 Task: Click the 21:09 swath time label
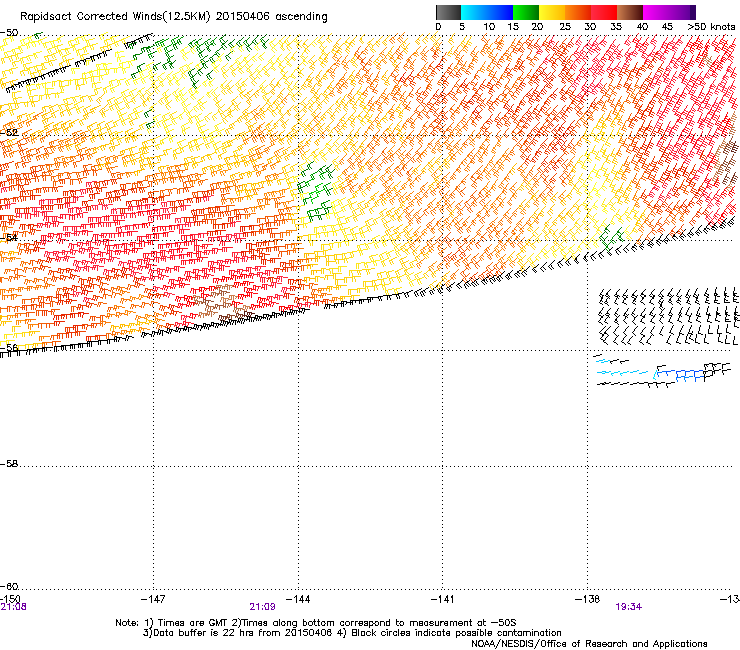[x=262, y=607]
